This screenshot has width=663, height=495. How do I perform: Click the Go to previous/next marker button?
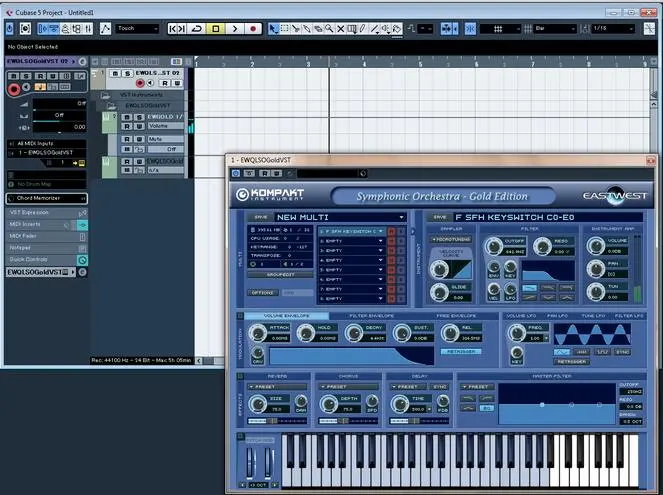[177, 29]
